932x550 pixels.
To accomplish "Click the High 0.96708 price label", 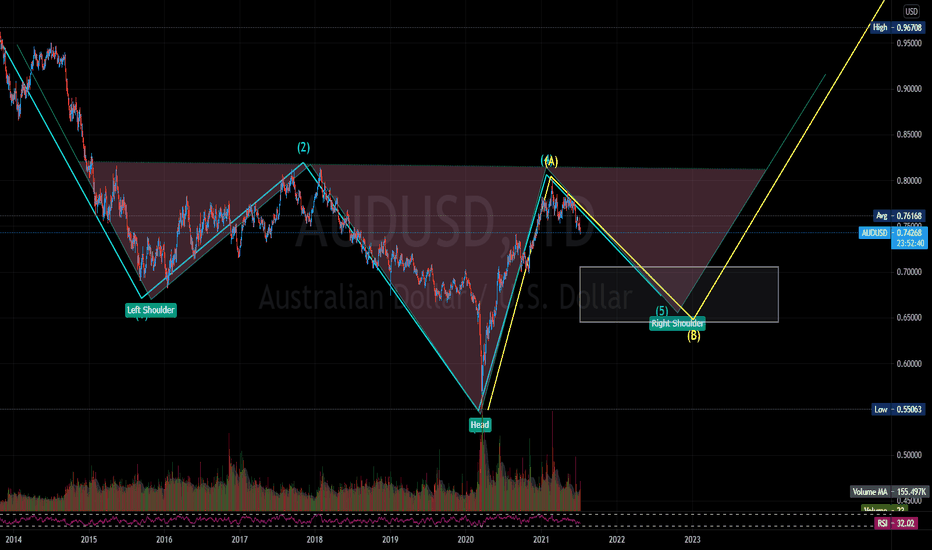I will click(898, 27).
